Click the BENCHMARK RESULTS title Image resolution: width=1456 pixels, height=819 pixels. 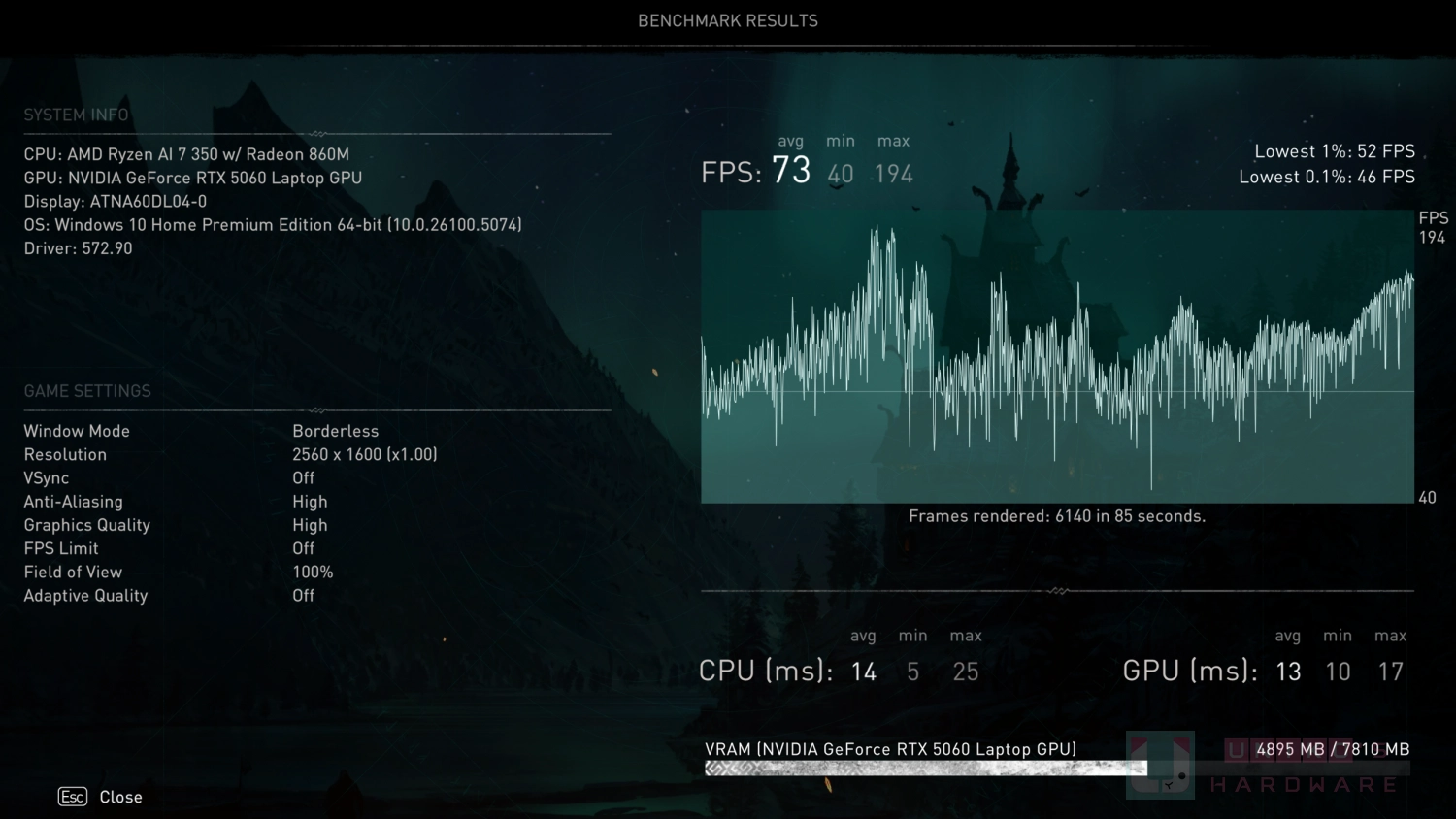pos(728,20)
